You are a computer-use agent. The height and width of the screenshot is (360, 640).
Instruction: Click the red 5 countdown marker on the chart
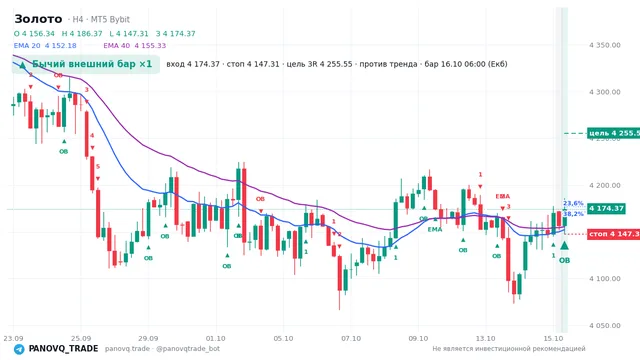[x=98, y=167]
